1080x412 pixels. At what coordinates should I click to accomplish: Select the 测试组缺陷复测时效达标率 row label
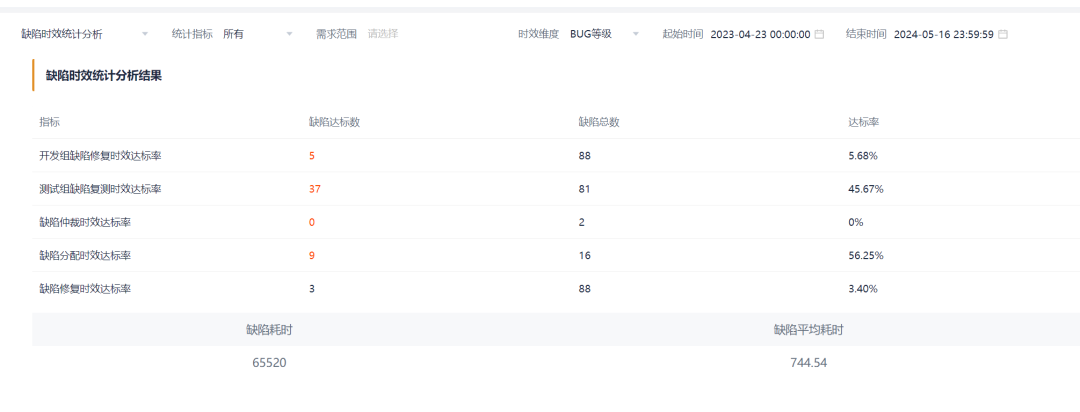click(x=101, y=189)
